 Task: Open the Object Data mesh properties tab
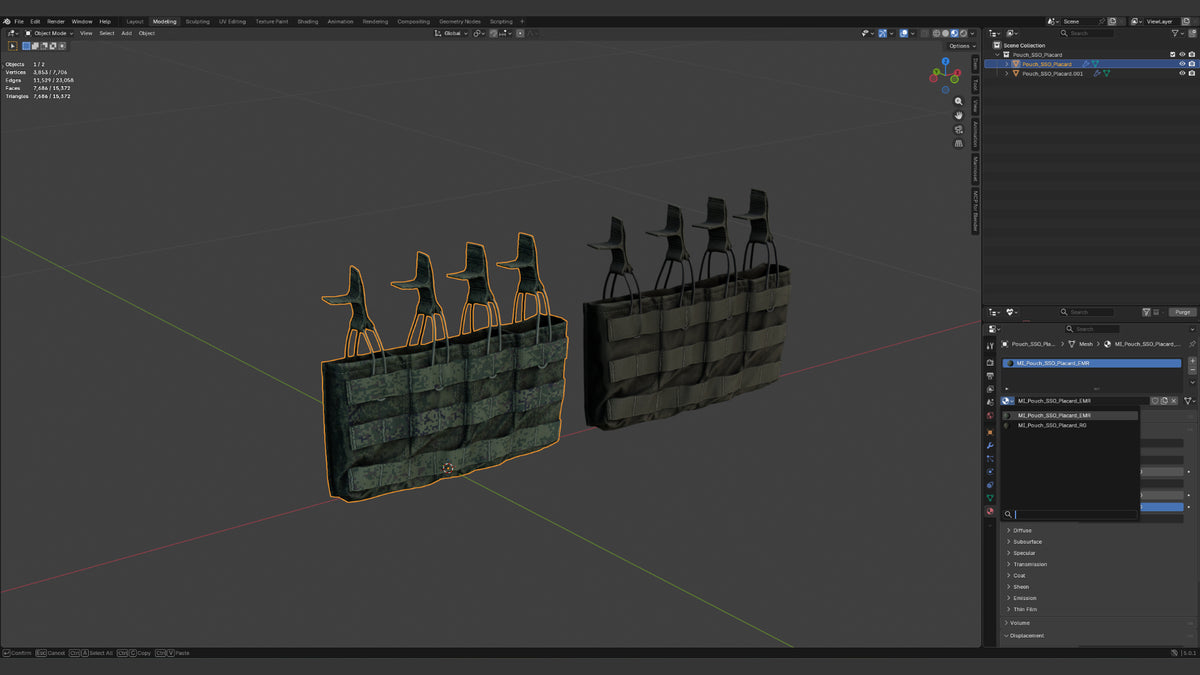coord(990,498)
